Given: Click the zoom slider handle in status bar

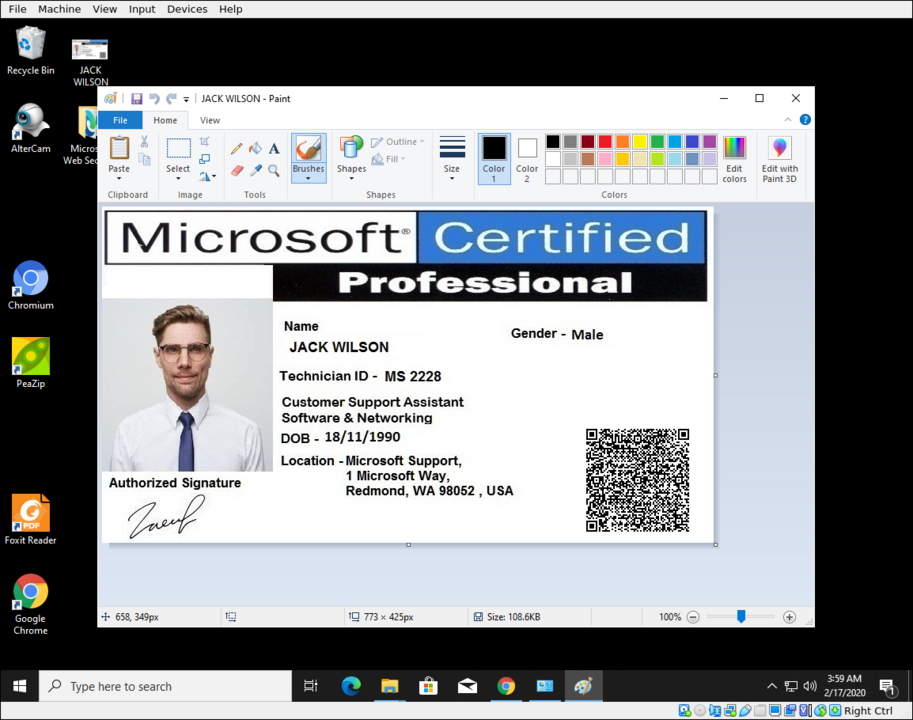Looking at the screenshot, I should point(741,616).
